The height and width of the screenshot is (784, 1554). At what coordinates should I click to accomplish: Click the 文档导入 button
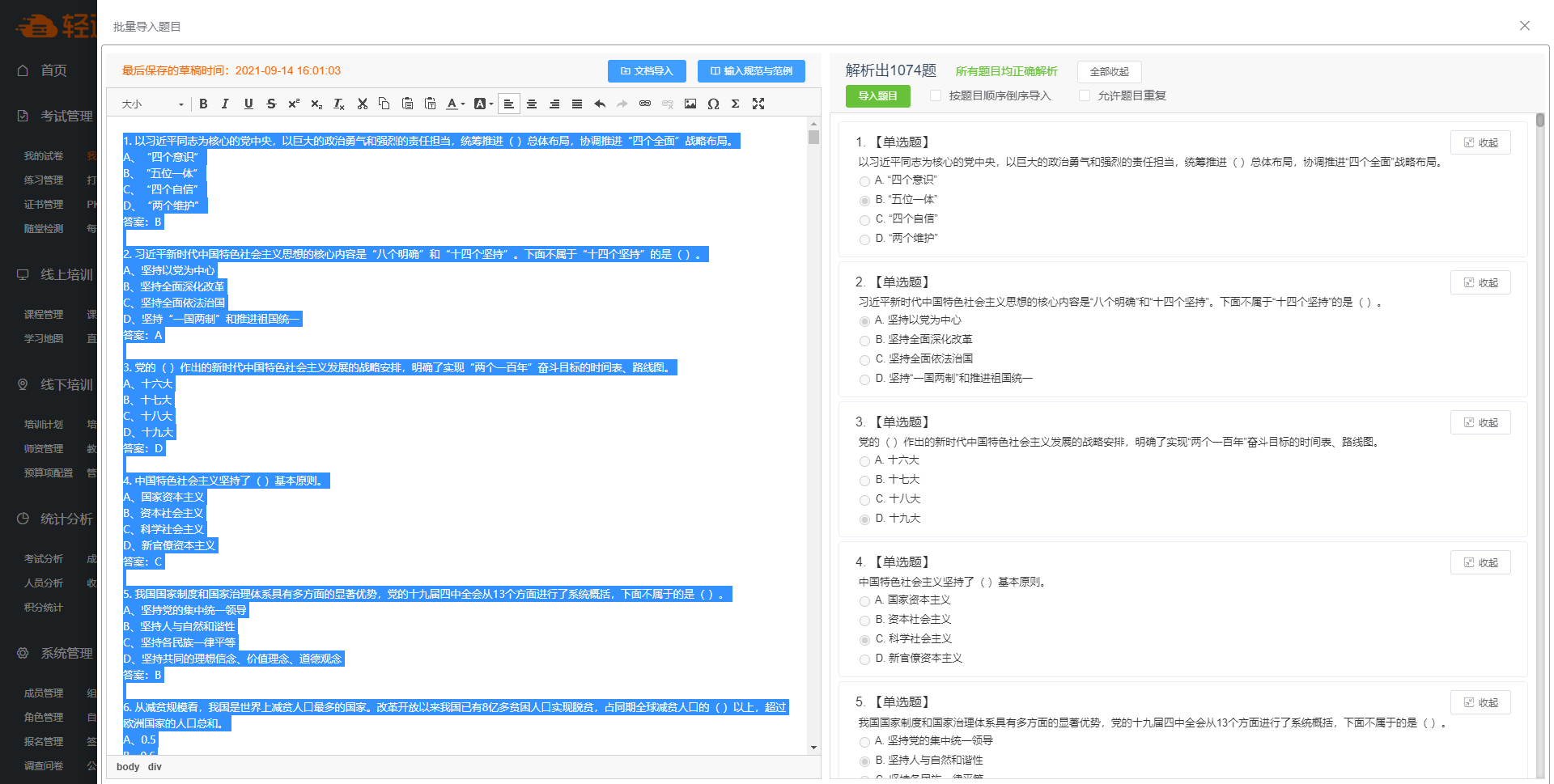647,71
